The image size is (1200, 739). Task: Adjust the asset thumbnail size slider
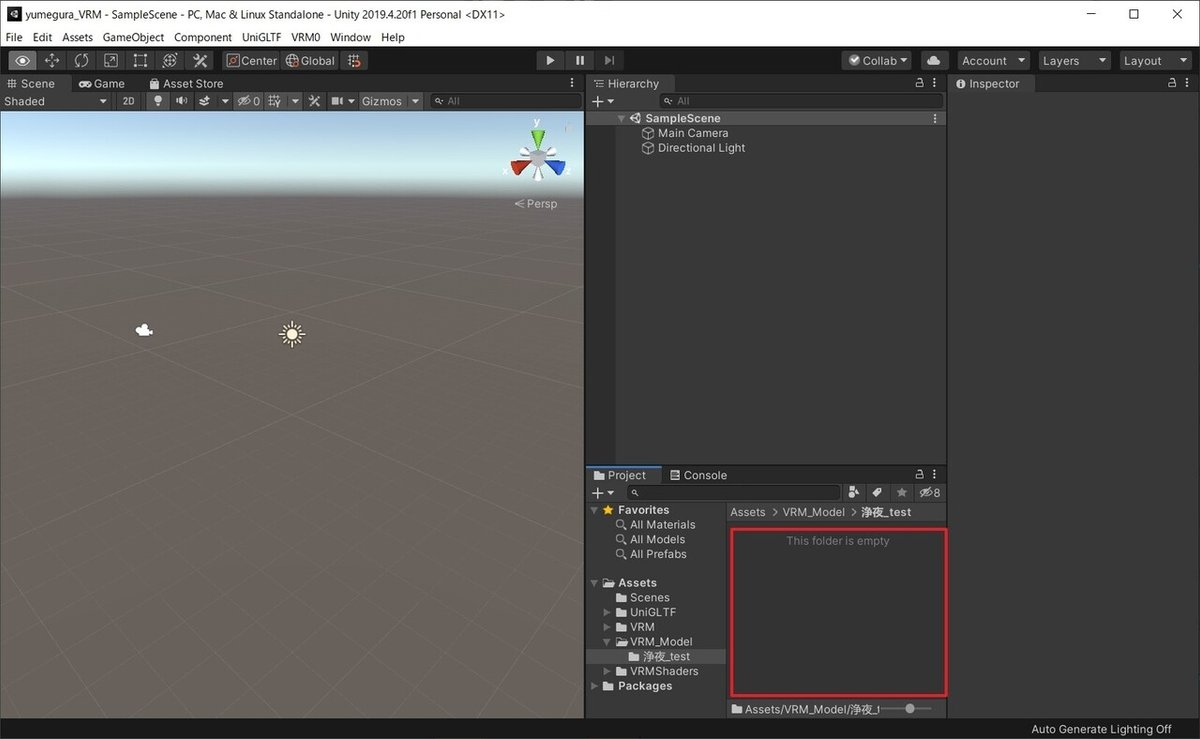tap(909, 708)
